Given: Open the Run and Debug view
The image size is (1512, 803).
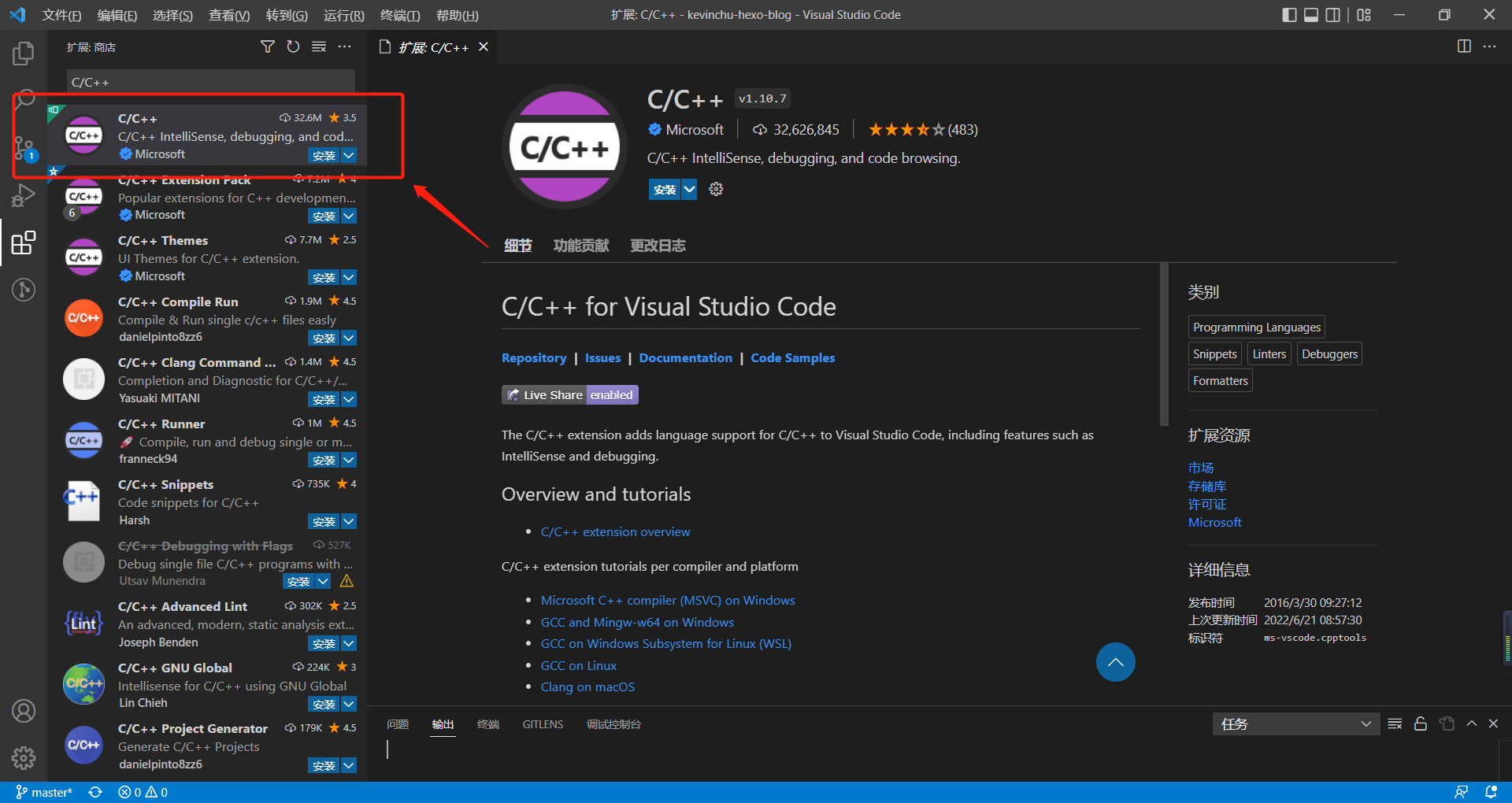Looking at the screenshot, I should (24, 195).
